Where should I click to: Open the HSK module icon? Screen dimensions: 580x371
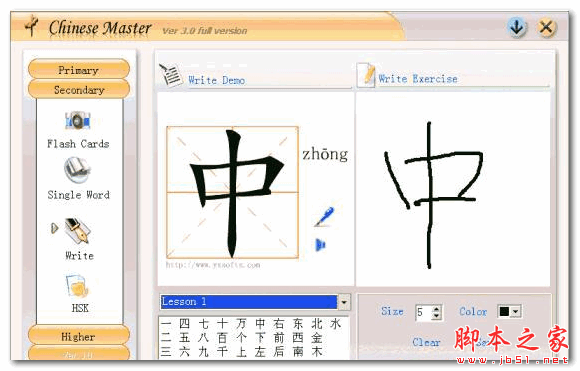77,286
